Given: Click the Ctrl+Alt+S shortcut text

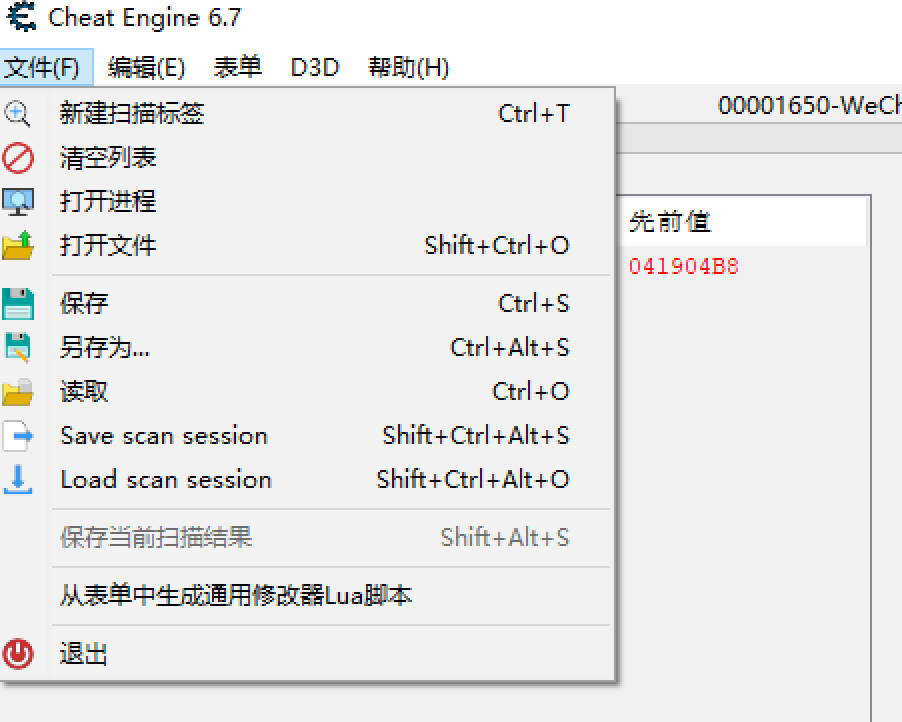Looking at the screenshot, I should [510, 347].
